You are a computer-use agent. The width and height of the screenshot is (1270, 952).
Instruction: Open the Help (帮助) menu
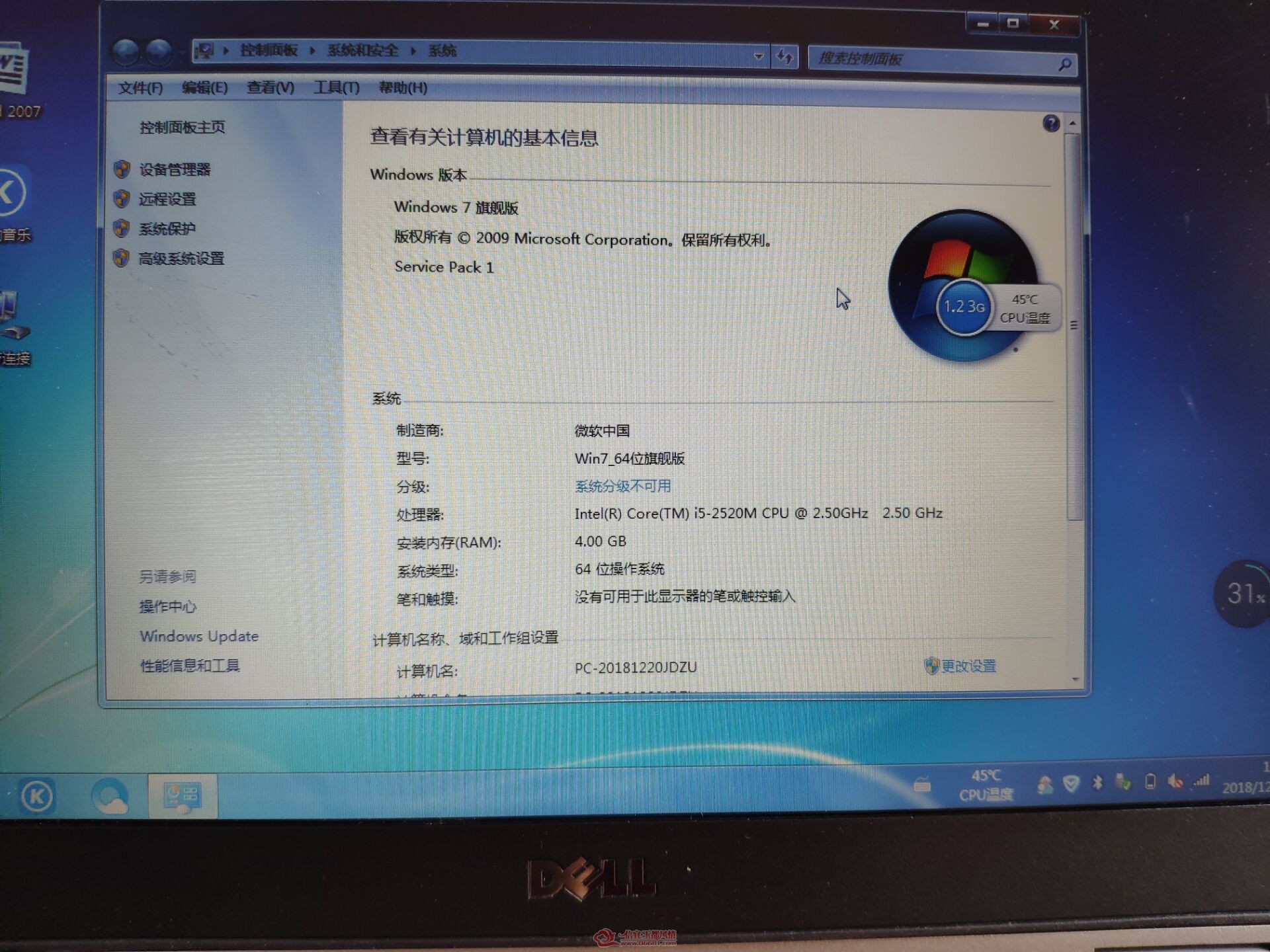(x=402, y=87)
